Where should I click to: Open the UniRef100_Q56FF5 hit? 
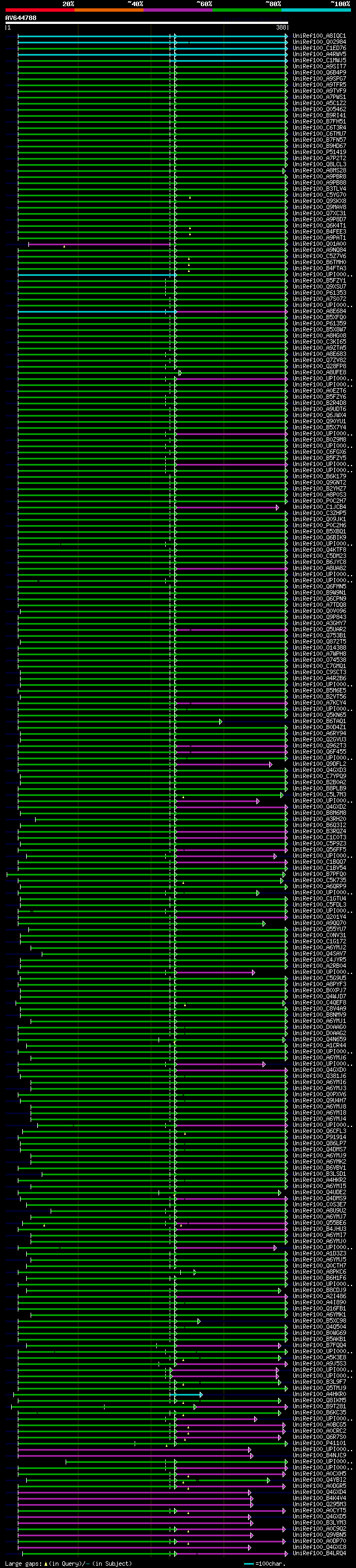coord(319,850)
